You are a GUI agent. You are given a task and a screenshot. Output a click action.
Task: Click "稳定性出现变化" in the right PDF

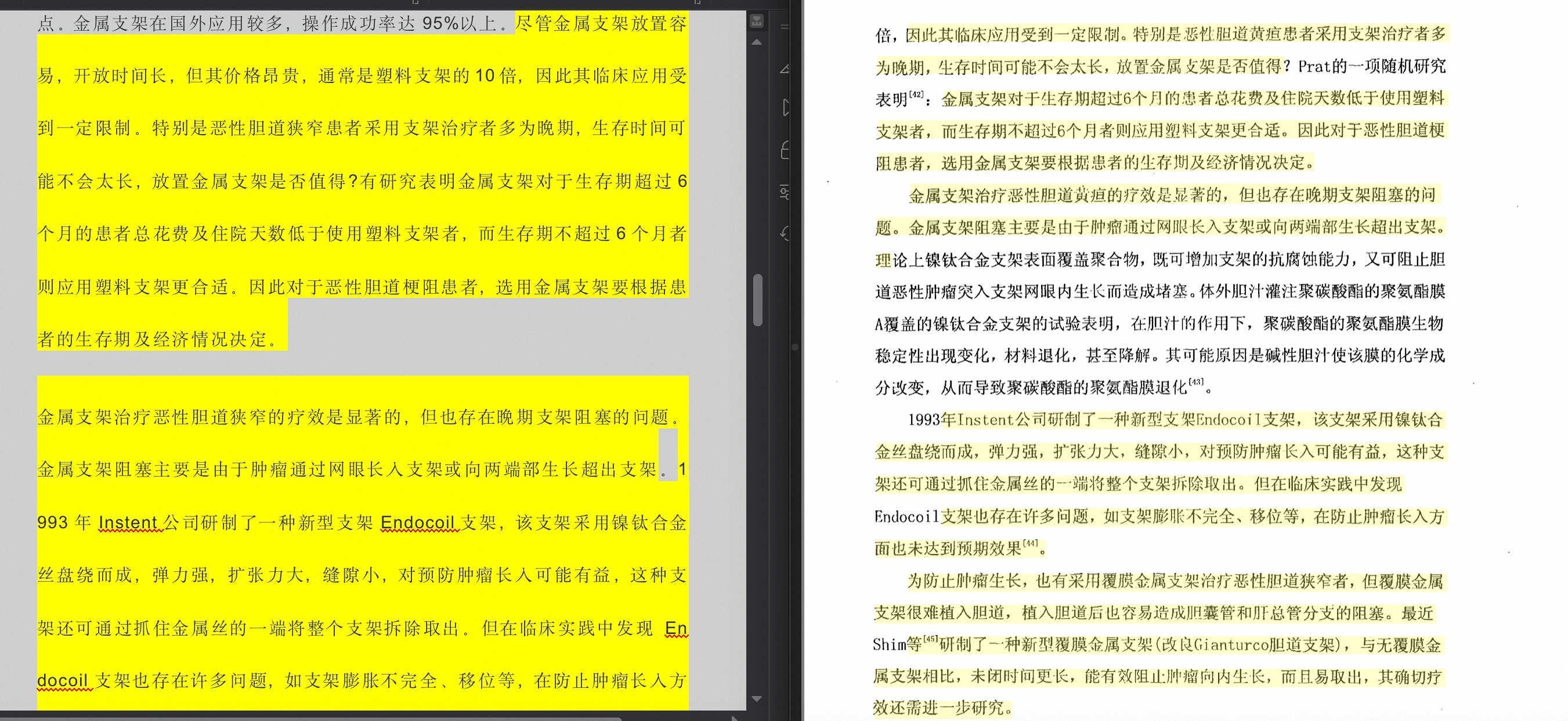[932, 356]
